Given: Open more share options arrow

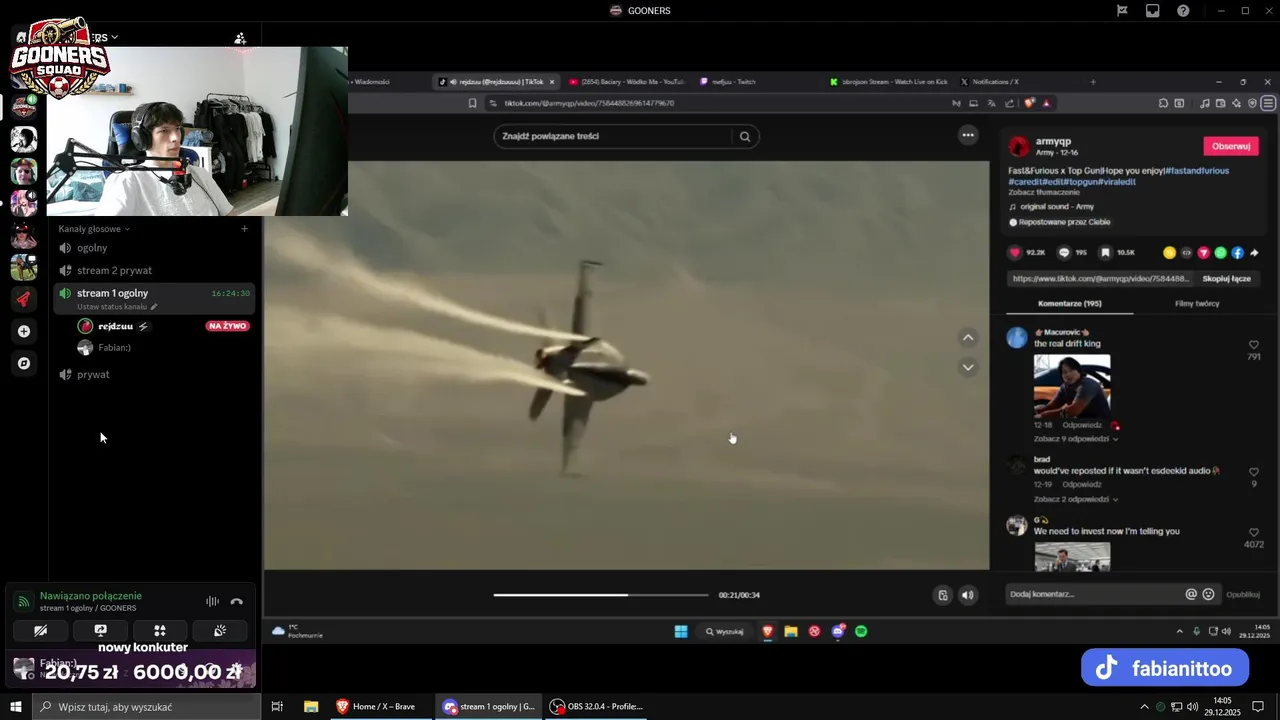Looking at the screenshot, I should click(x=1254, y=253).
